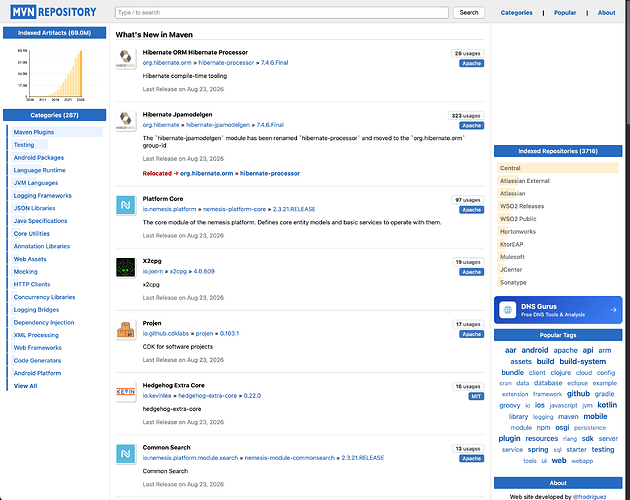This screenshot has width=630, height=500.
Task: Open the HTTP Clients category
Action: click(32, 284)
